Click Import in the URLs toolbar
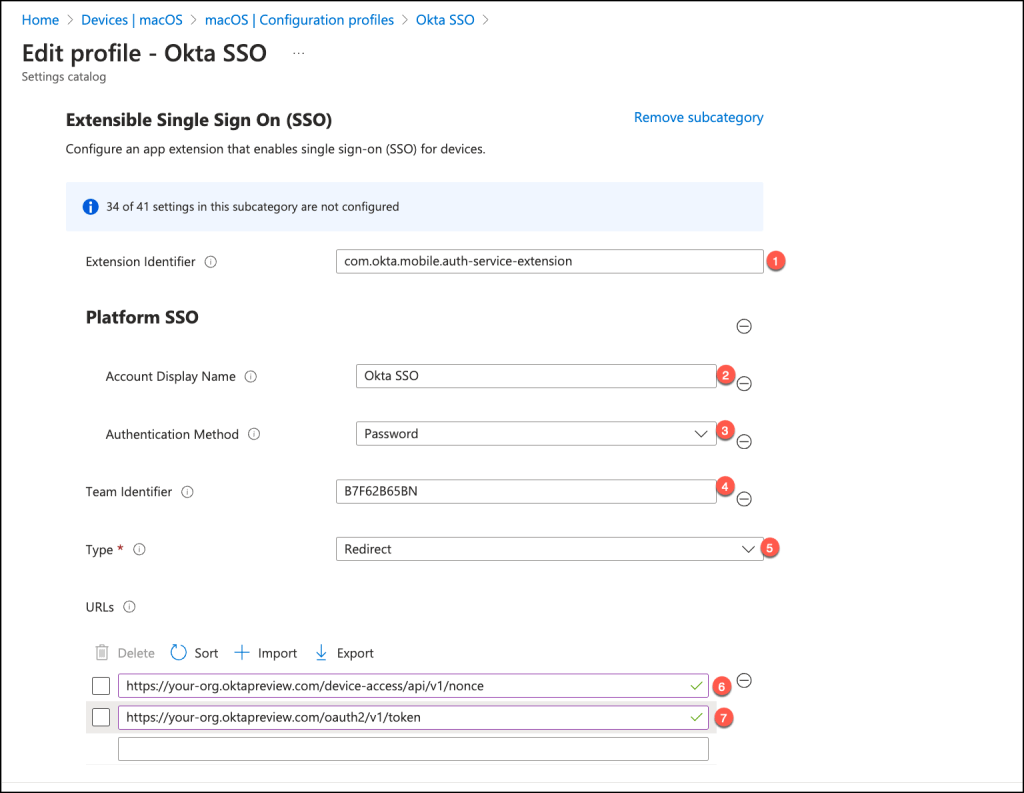The image size is (1024, 793). 266,653
